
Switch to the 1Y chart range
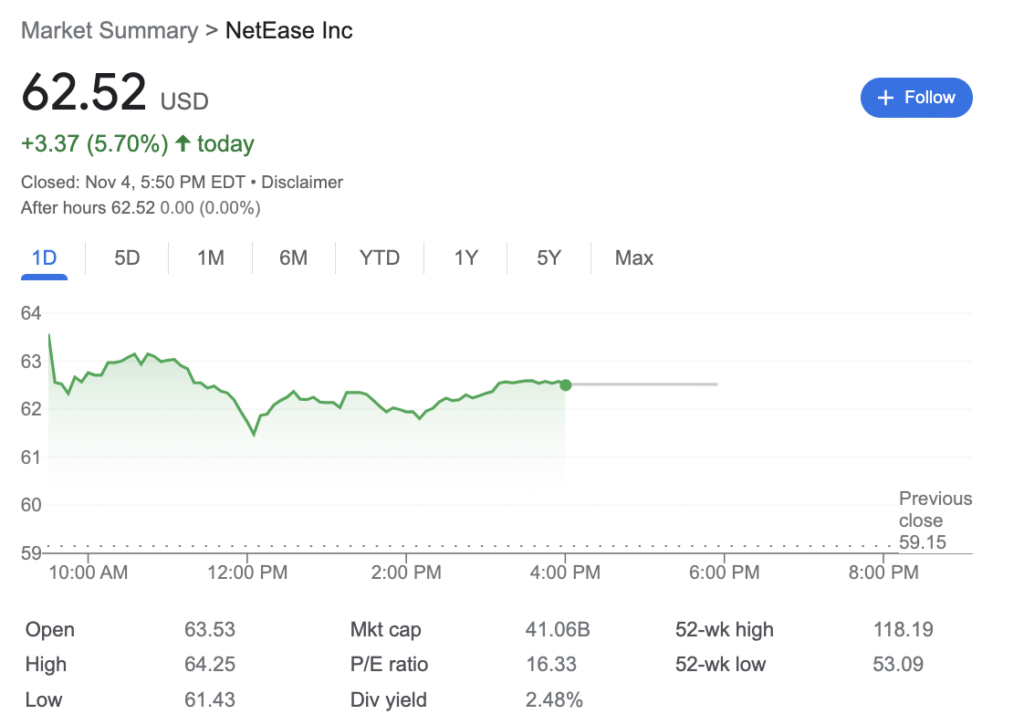[x=466, y=258]
